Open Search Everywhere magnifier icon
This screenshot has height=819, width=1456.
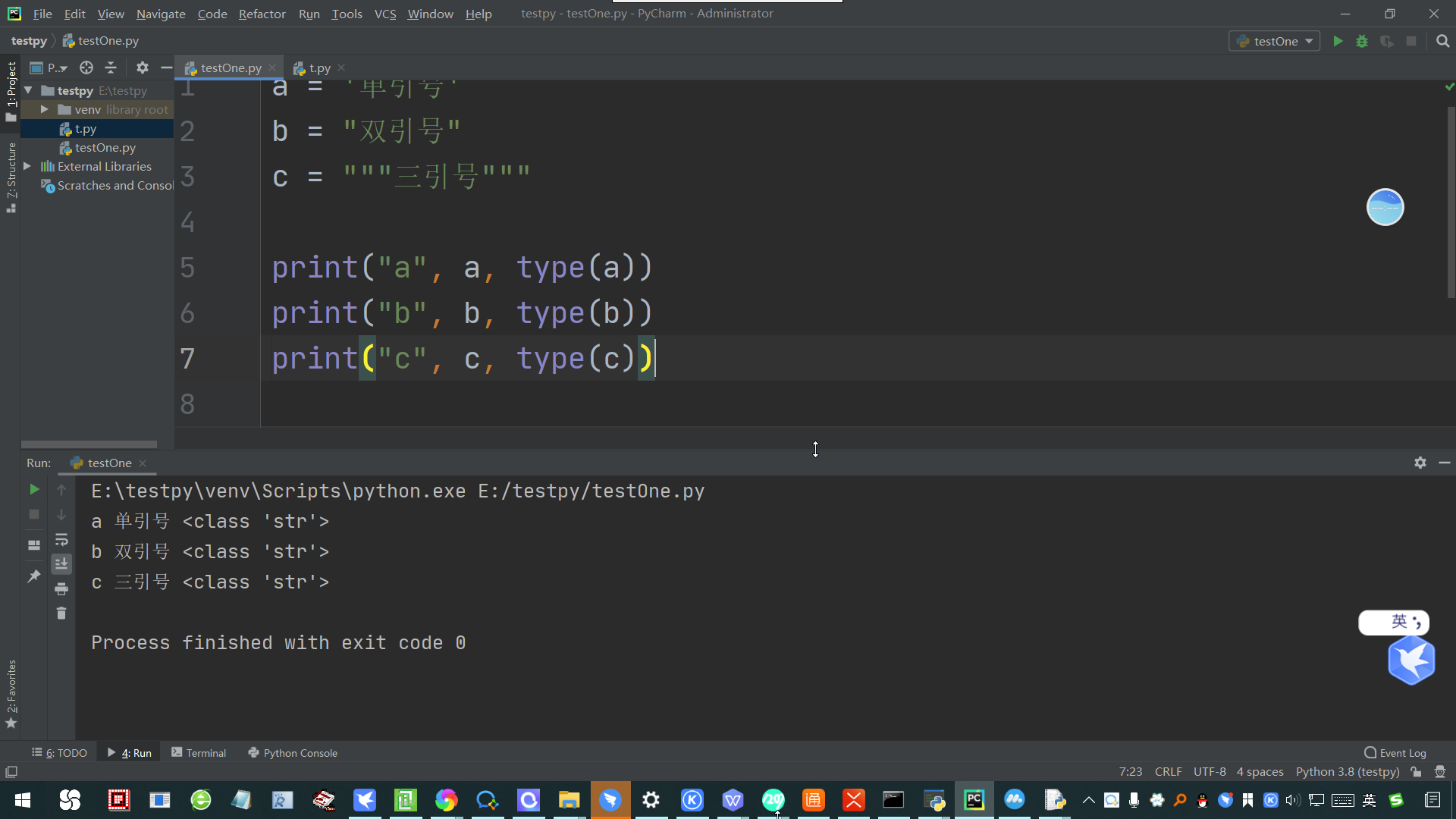(1442, 41)
